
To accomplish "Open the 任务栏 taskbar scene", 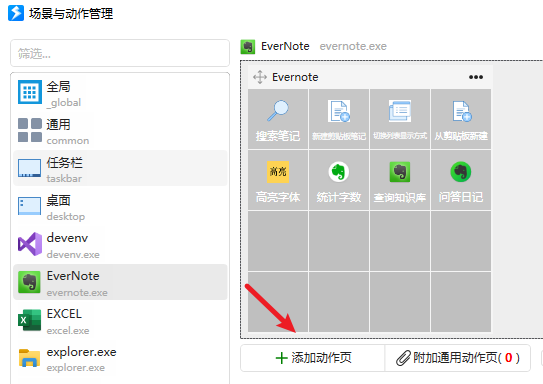I will coord(120,169).
